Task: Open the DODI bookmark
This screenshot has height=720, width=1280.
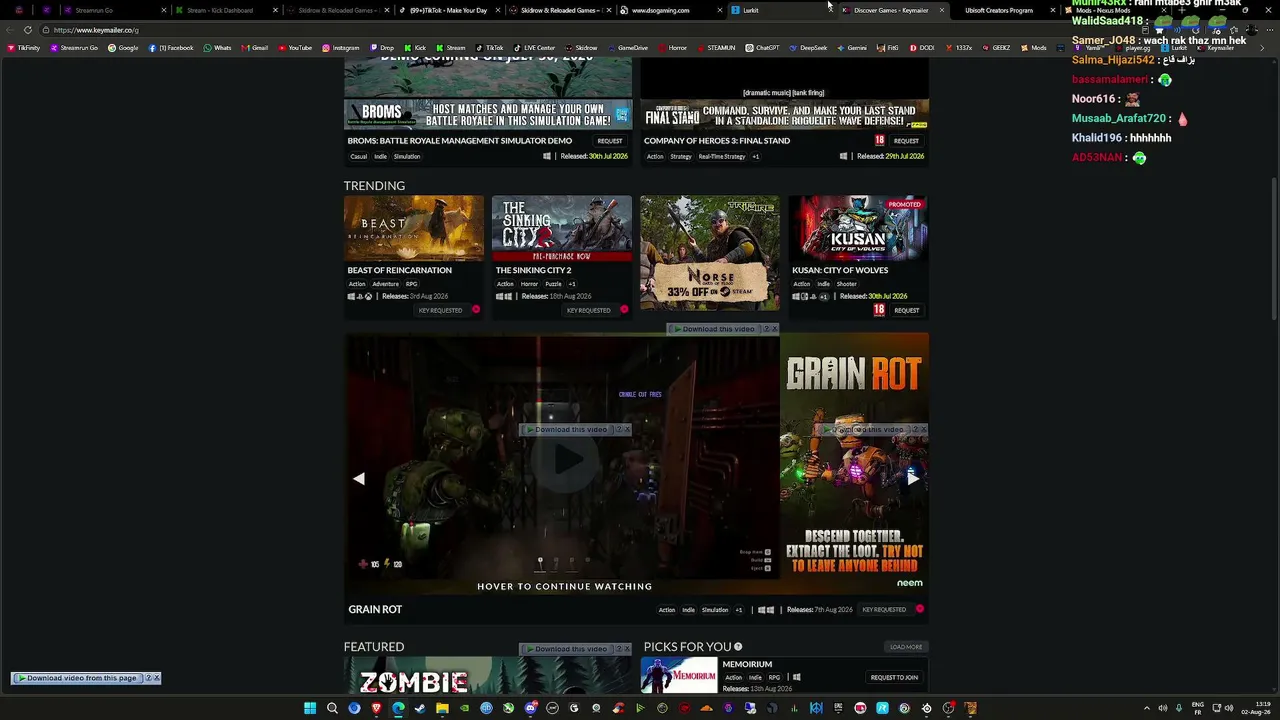Action: coord(922,48)
